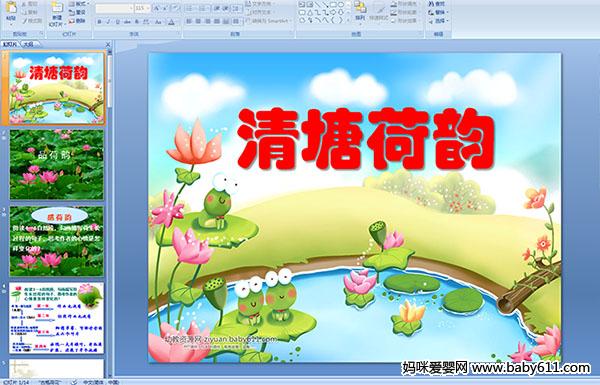Viewport: 600px width, 385px height.
Task: Click the Paste clipboard icon
Action: click(11, 8)
